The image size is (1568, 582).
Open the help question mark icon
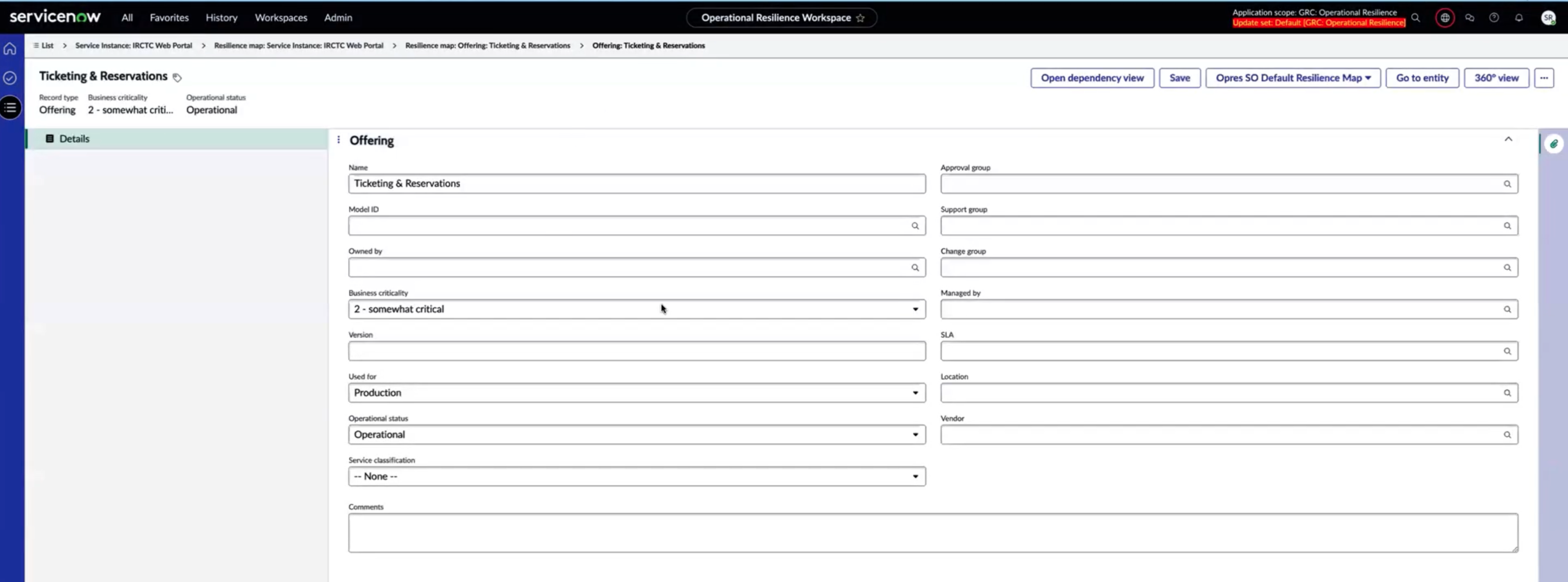[x=1494, y=18]
